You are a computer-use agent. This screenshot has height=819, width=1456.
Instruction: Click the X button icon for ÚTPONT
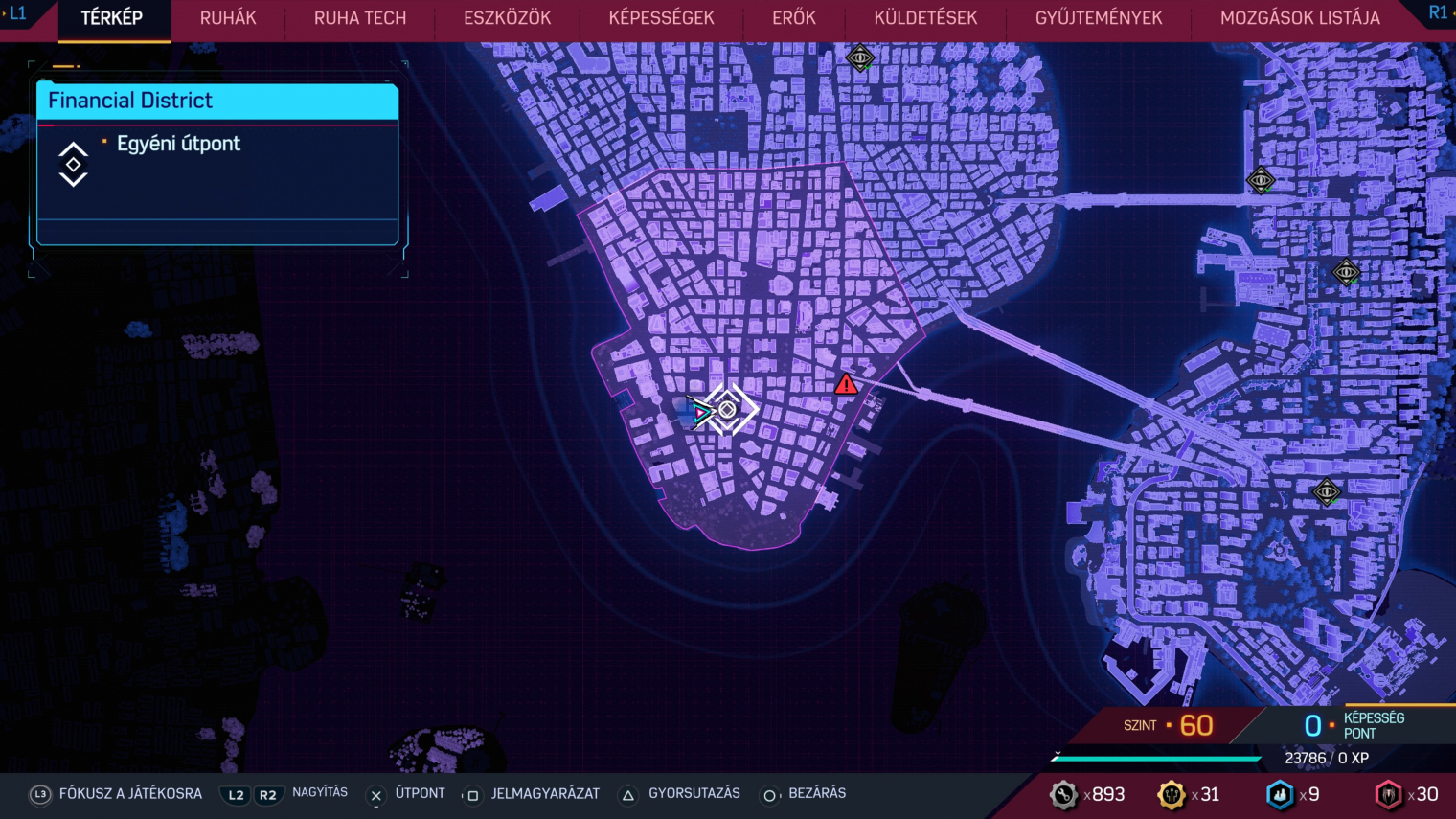coord(376,795)
